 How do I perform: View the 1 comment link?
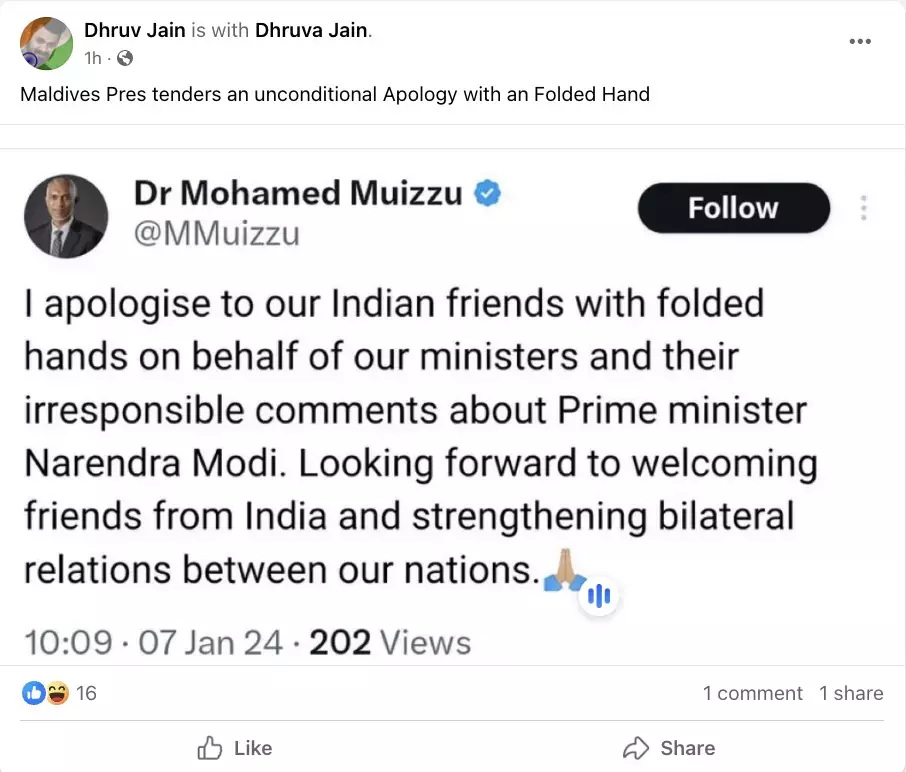(752, 693)
